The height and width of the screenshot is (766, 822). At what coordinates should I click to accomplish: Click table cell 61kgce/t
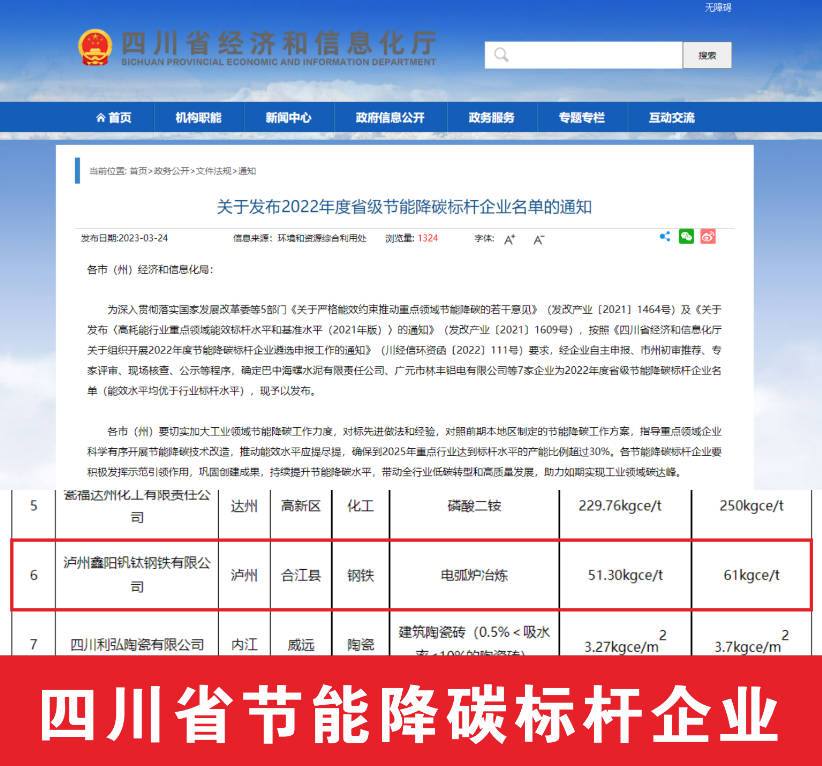tap(752, 576)
